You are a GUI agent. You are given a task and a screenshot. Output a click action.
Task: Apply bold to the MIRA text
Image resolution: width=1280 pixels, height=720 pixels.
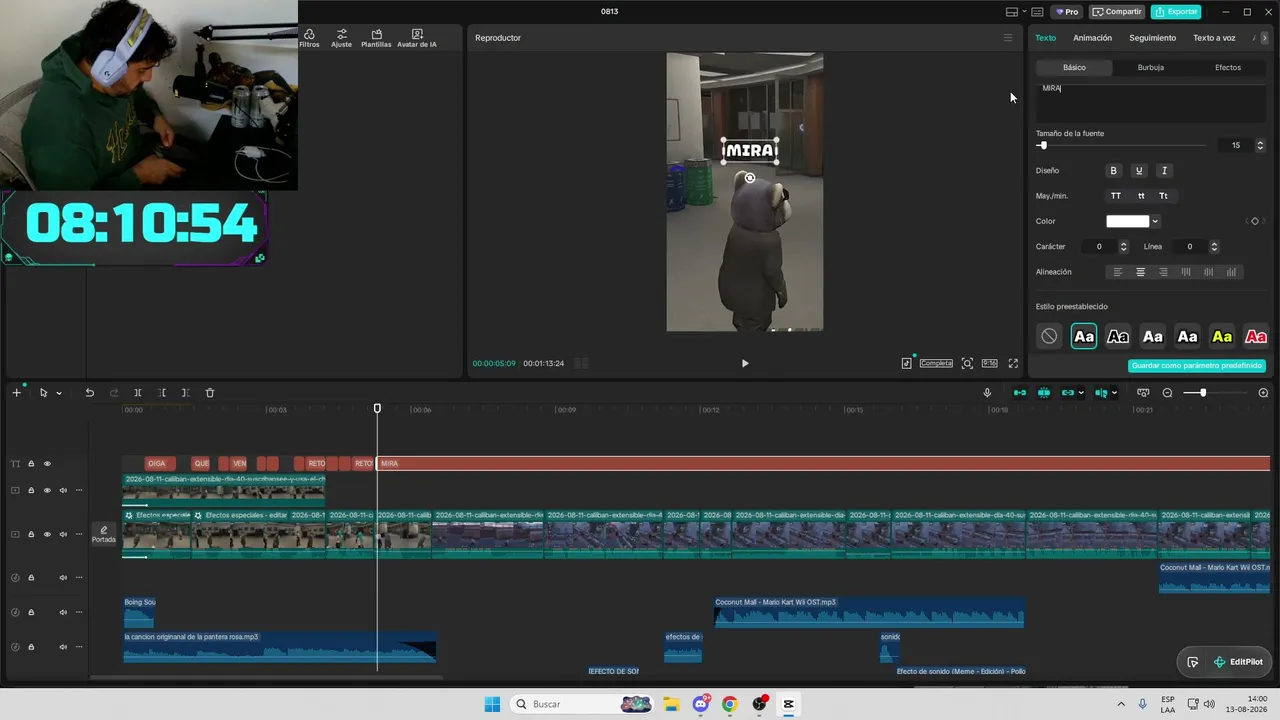click(1113, 171)
